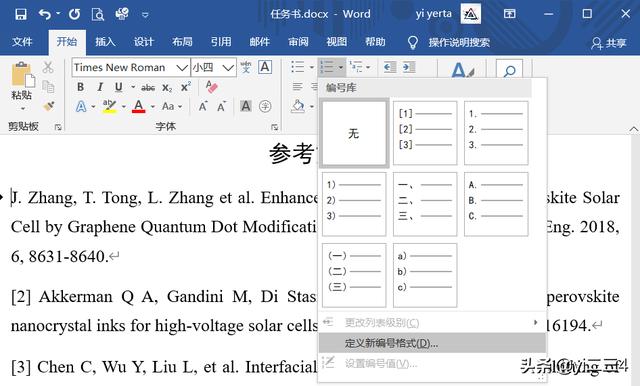The width and height of the screenshot is (640, 386).
Task: Open Print Preview from quick access toolbar
Action: pyautogui.click(x=98, y=15)
